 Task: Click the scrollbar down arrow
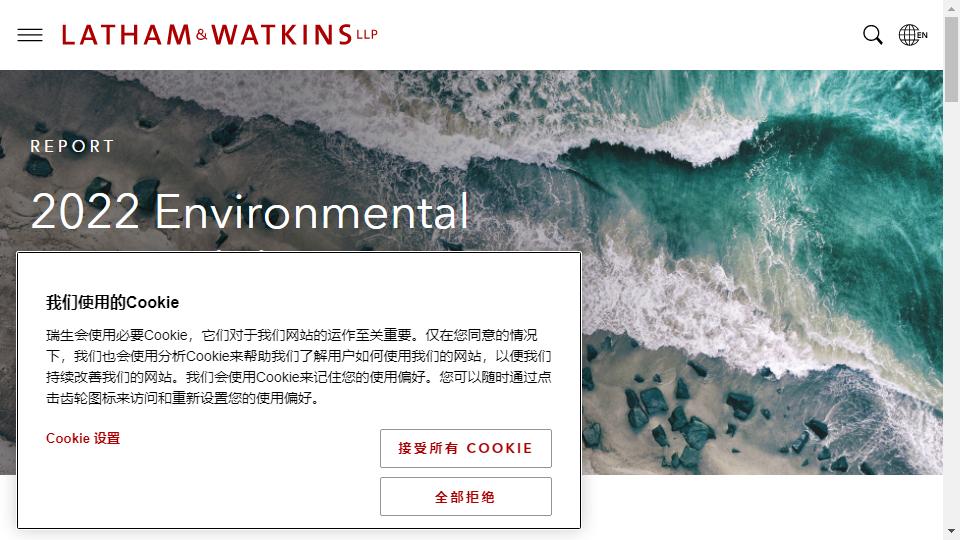(951, 531)
